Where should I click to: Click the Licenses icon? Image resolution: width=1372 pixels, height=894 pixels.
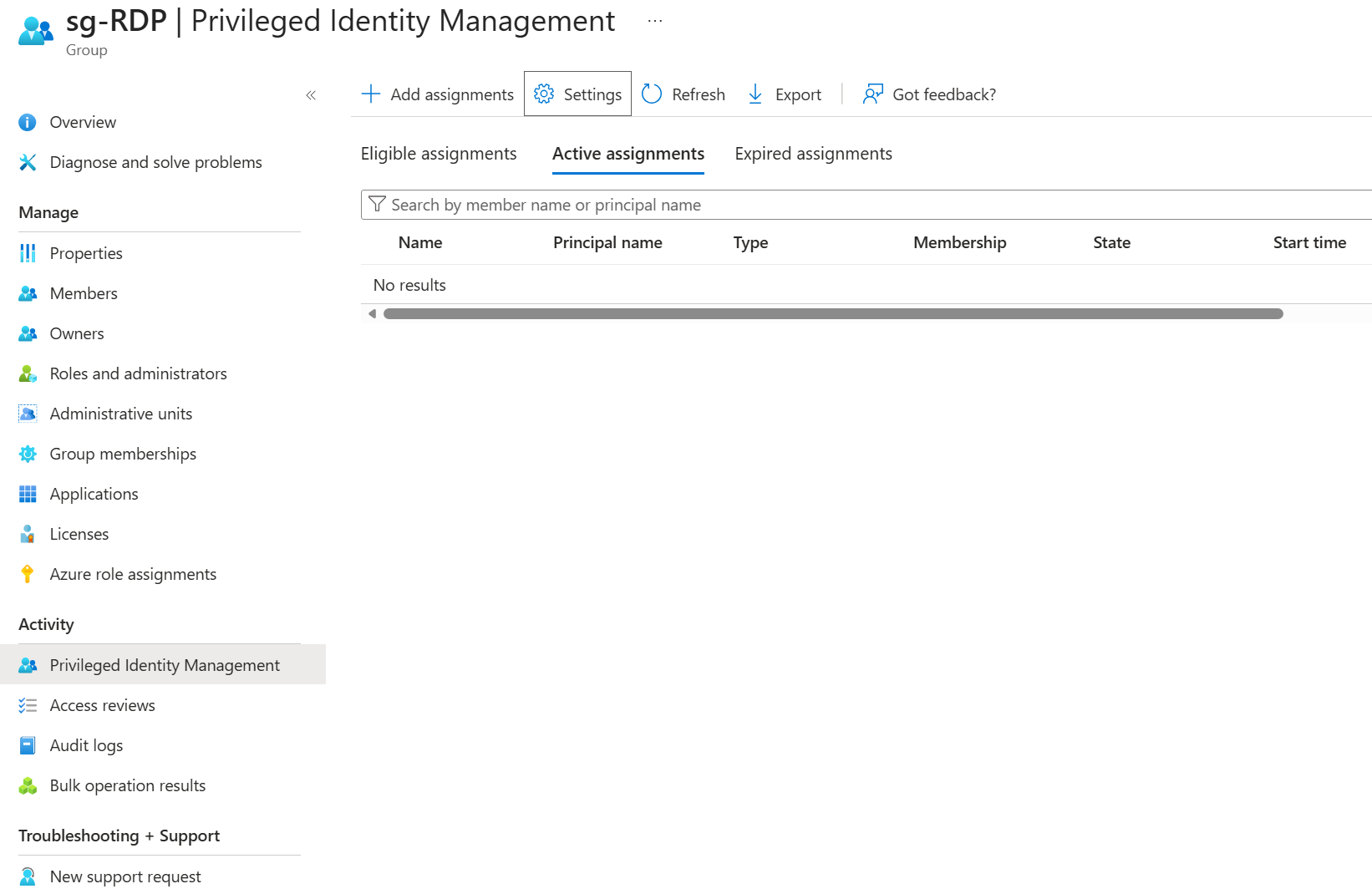click(x=28, y=534)
